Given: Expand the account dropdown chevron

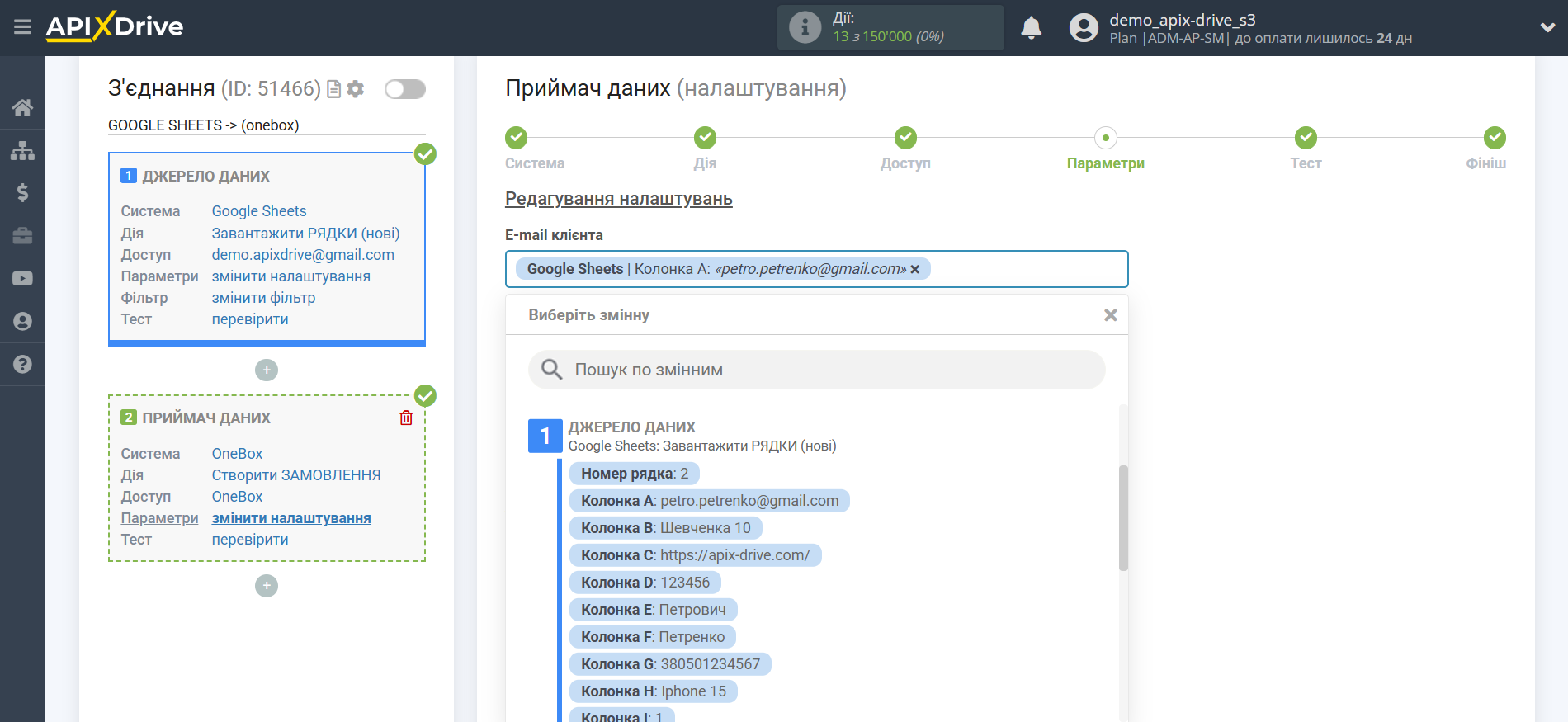Looking at the screenshot, I should (x=1547, y=27).
